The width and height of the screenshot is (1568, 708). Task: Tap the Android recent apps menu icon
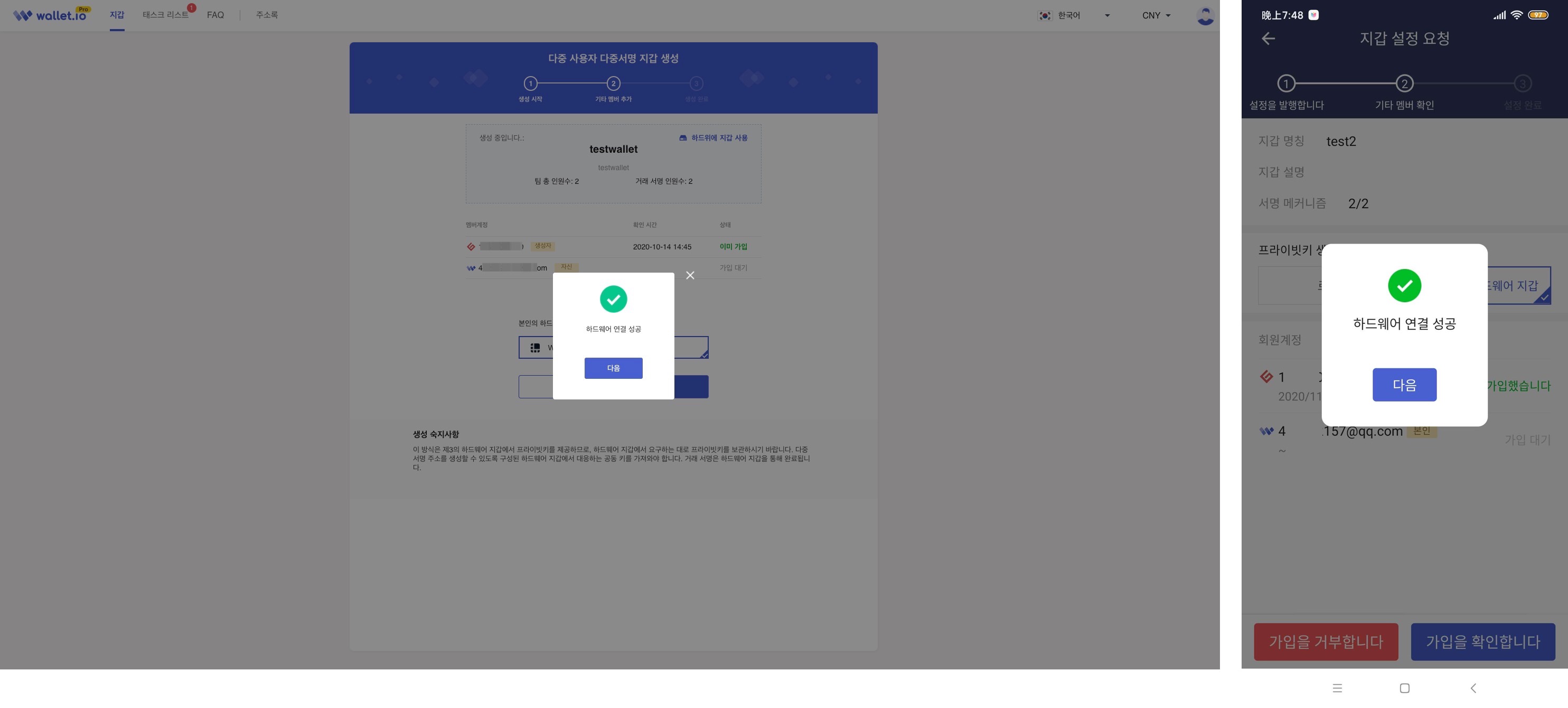pos(1337,688)
